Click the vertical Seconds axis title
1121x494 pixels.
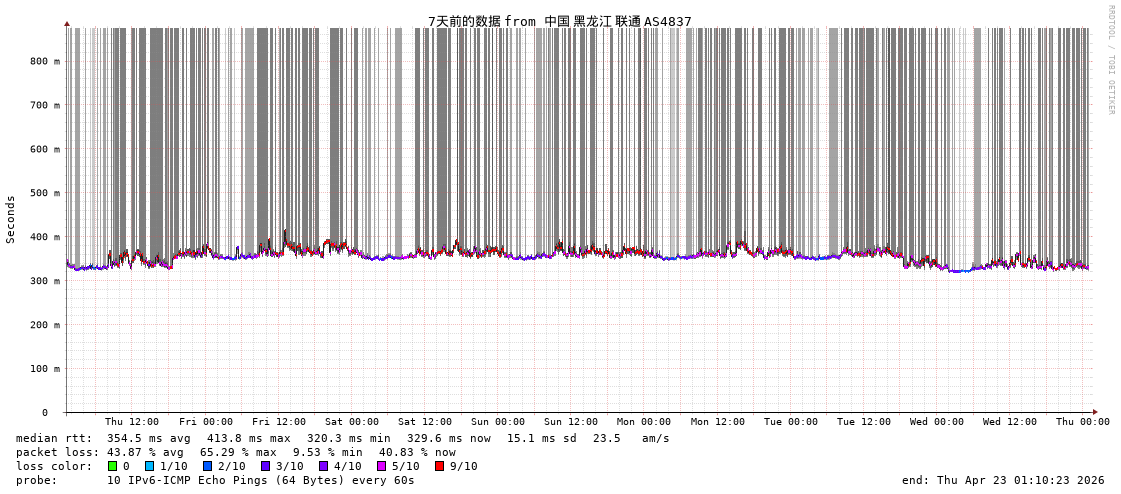(11, 219)
